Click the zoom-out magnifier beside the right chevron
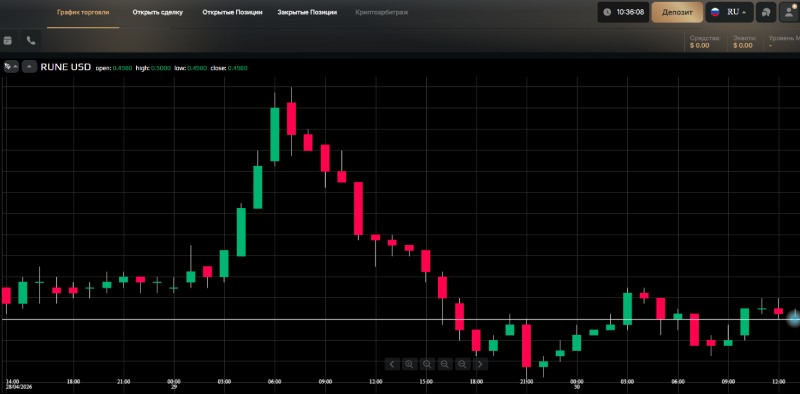This screenshot has width=800, height=394. (462, 364)
